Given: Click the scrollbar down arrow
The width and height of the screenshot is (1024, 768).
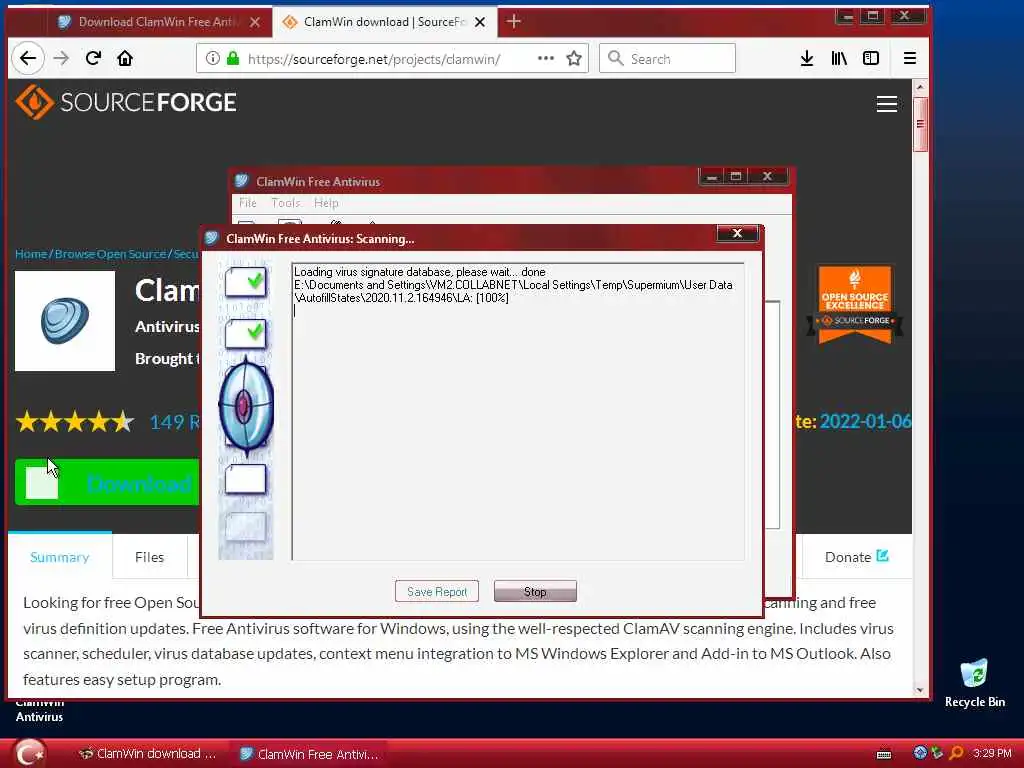Looking at the screenshot, I should pyautogui.click(x=920, y=690).
